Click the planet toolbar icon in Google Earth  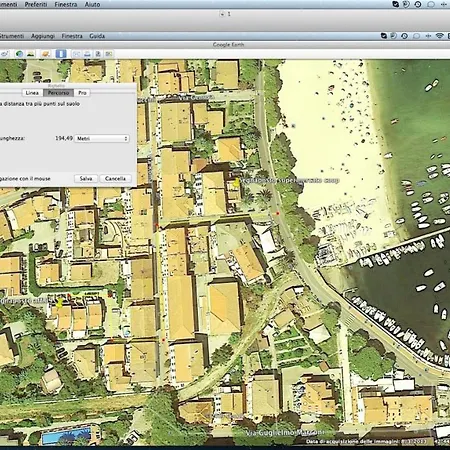click(x=19, y=54)
